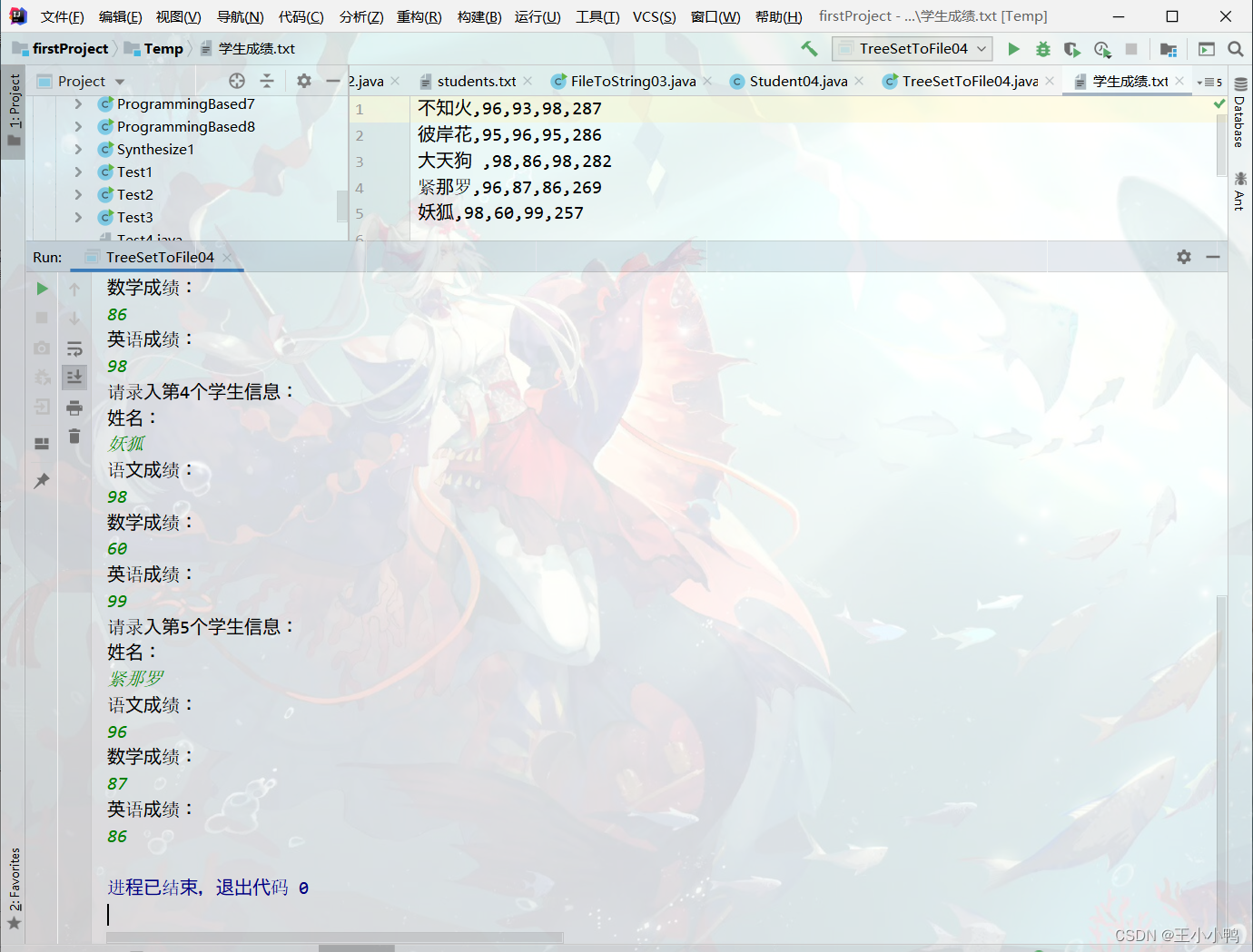Click the console horizontal scrollbar
Image resolution: width=1253 pixels, height=952 pixels.
tap(334, 937)
